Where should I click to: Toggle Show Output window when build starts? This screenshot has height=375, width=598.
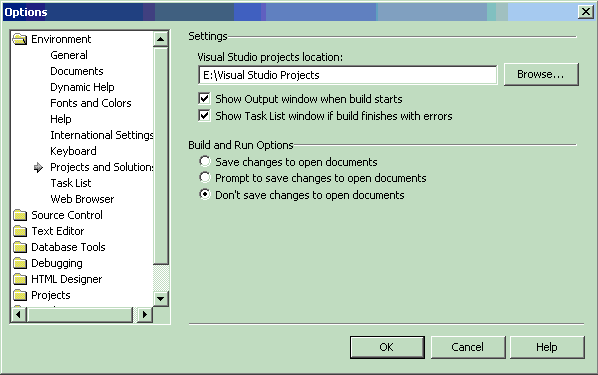(204, 99)
